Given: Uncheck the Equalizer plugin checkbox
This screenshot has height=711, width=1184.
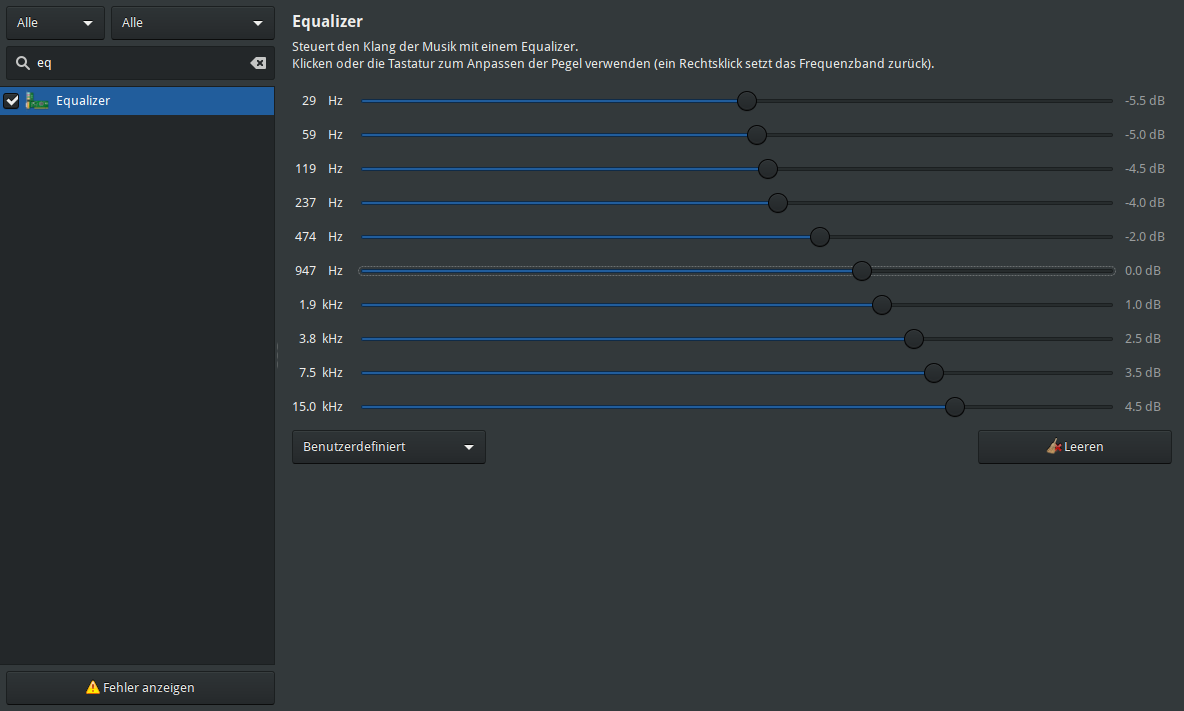Looking at the screenshot, I should [11, 100].
